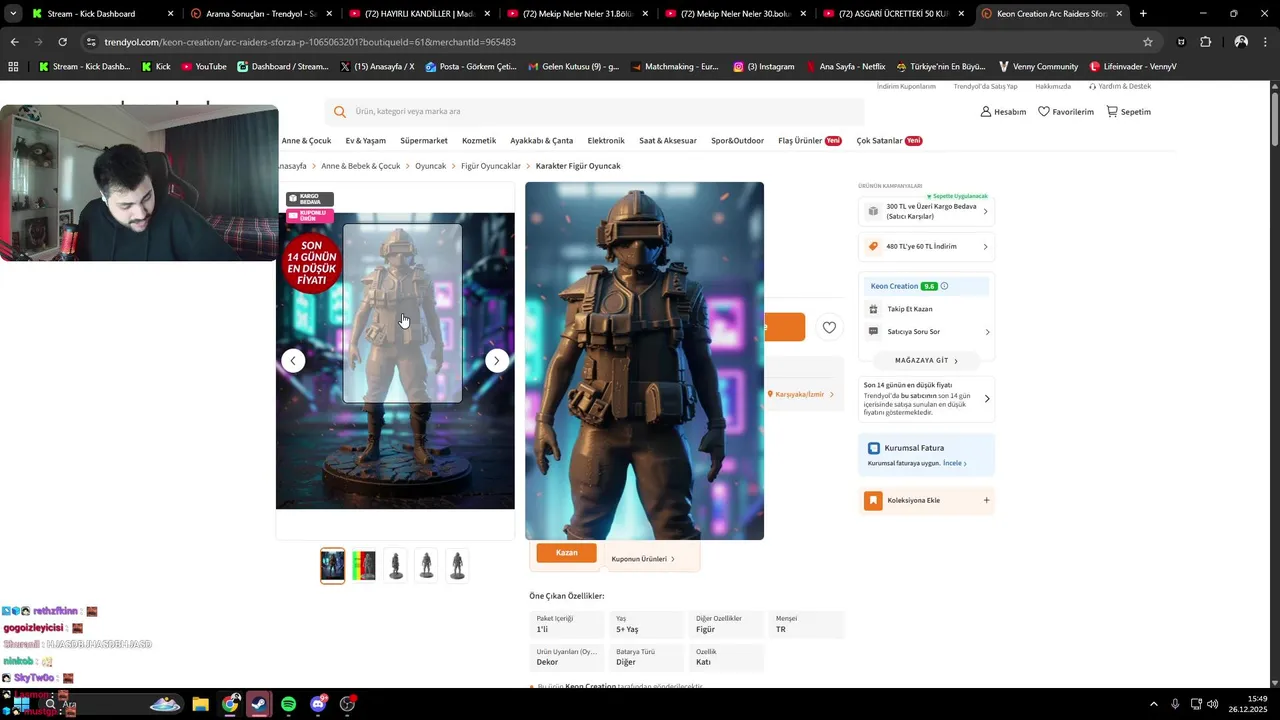
Task: Expand the Son 14 günün en düşük fiyatı info
Action: point(927,399)
